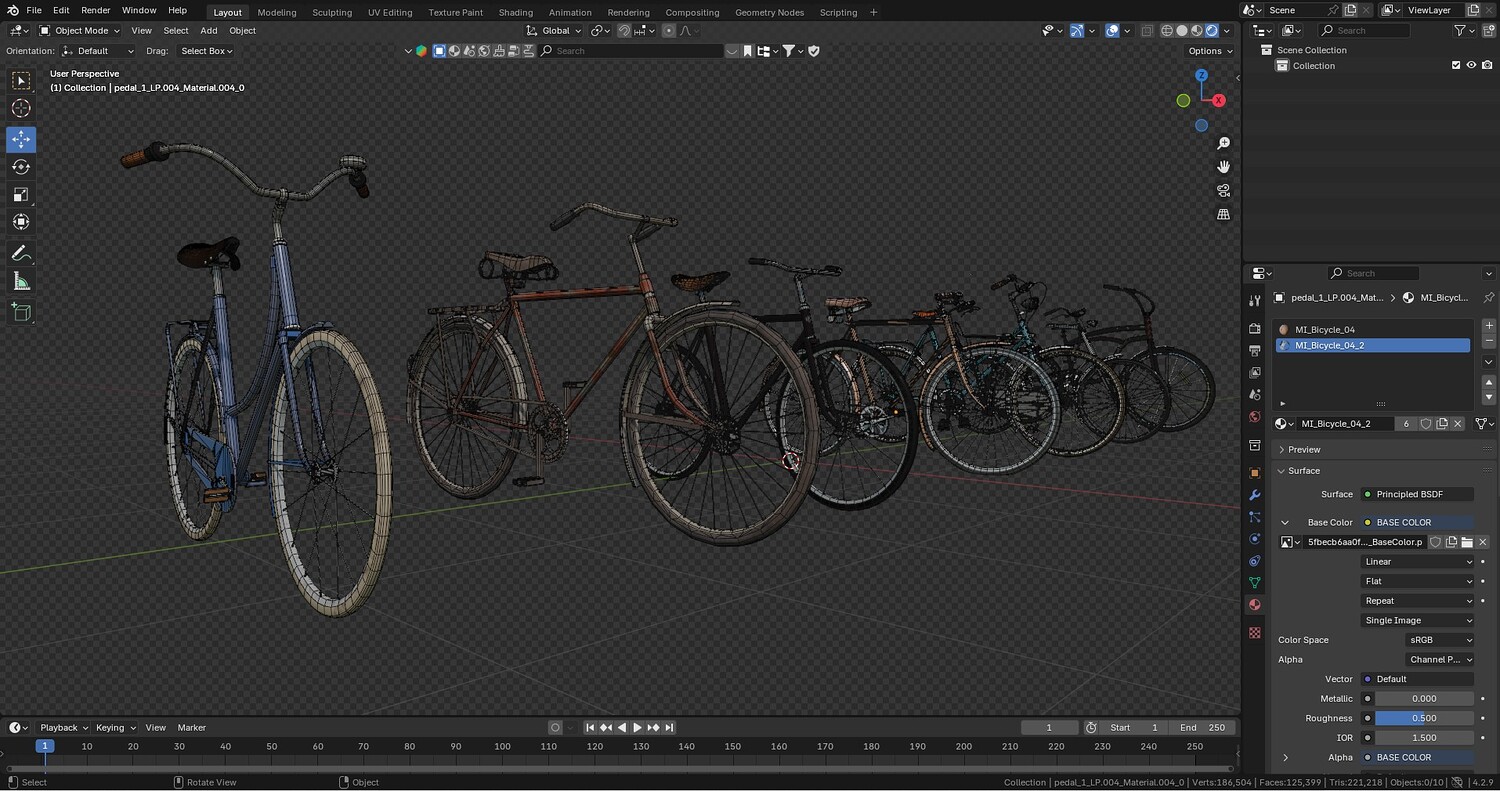This screenshot has height=791, width=1500.
Task: Open the Output properties tab
Action: 1255,350
